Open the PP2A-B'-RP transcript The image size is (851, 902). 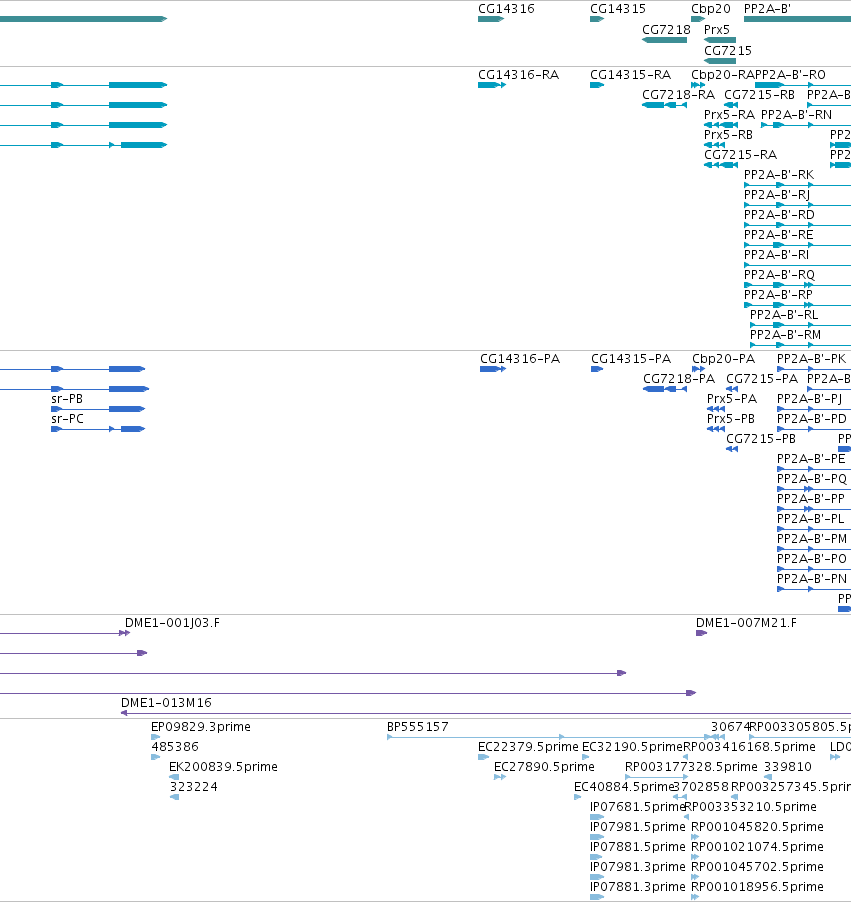[x=778, y=295]
